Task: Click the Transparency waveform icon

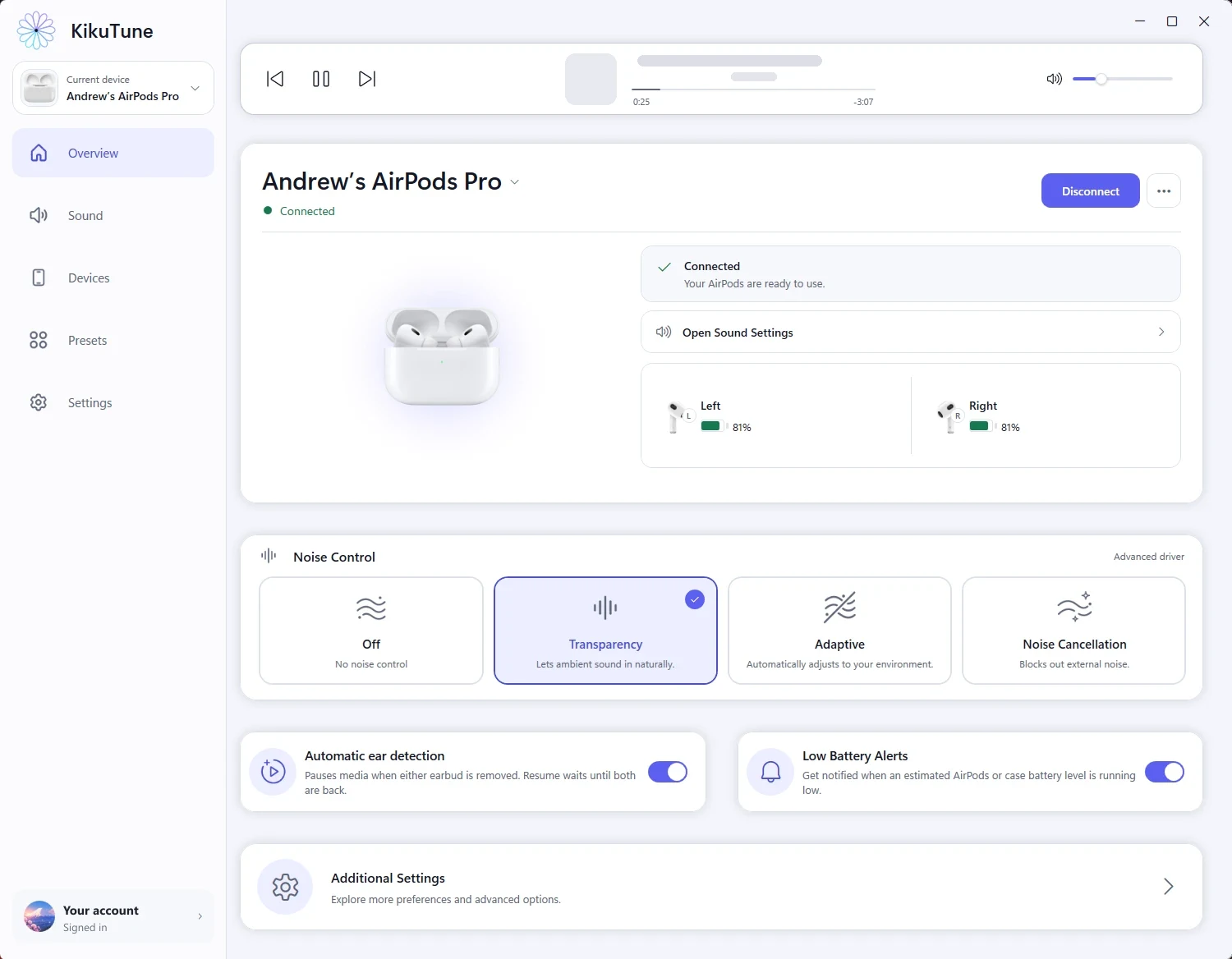Action: pyautogui.click(x=605, y=608)
